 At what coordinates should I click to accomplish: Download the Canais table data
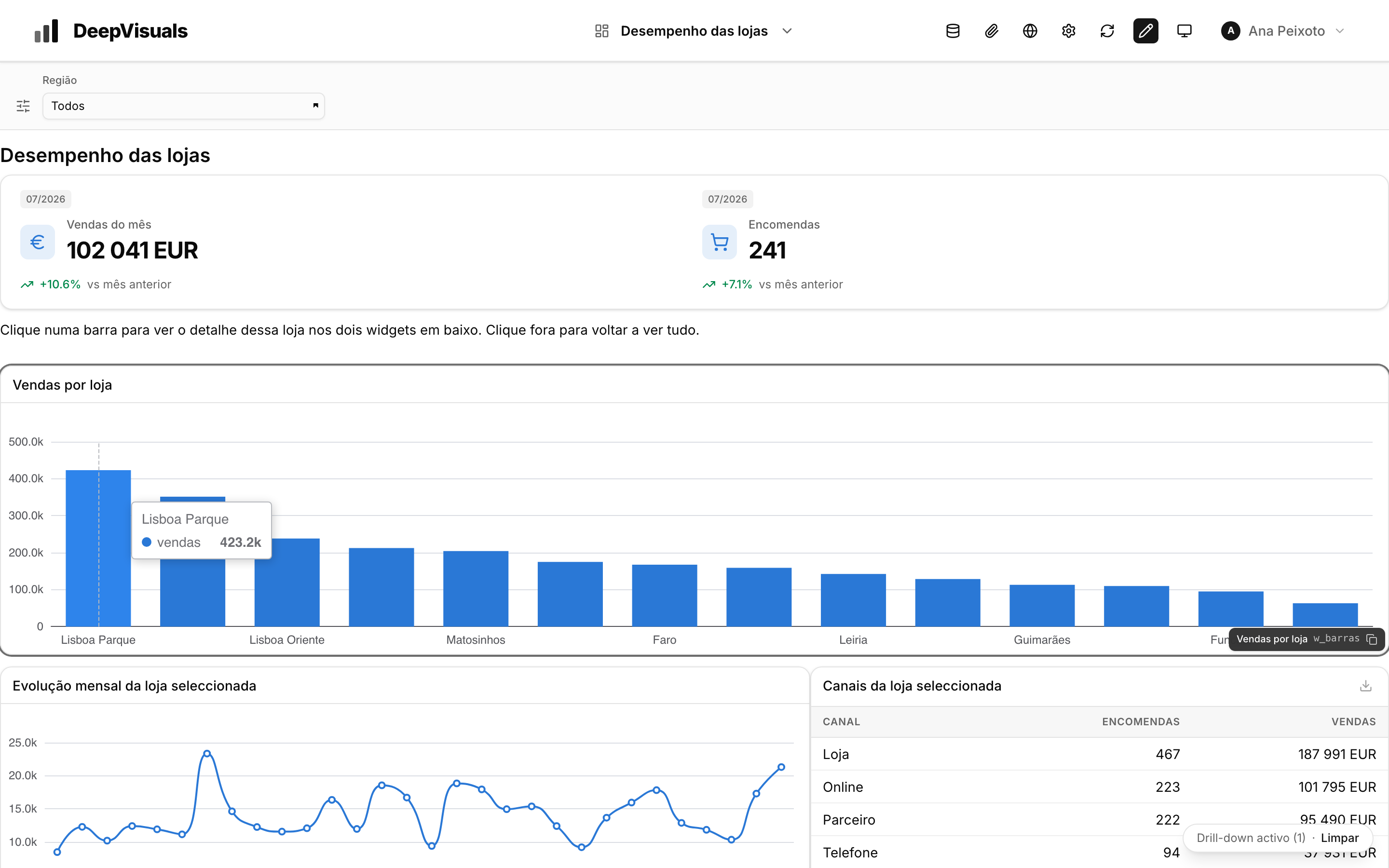1365,686
